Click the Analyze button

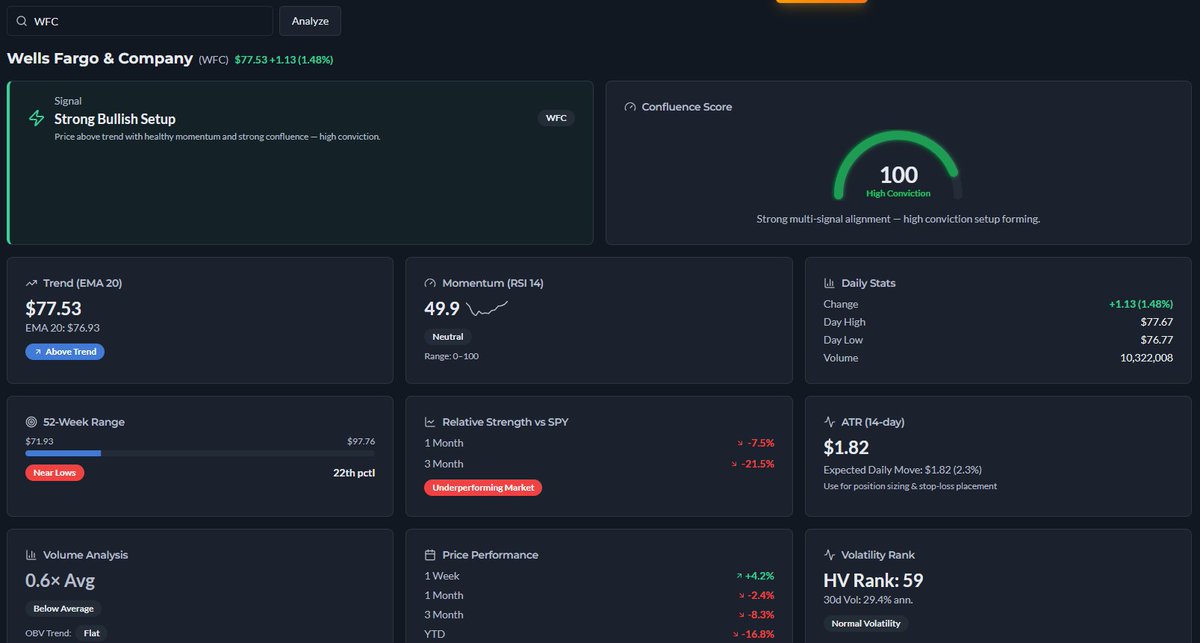[310, 21]
